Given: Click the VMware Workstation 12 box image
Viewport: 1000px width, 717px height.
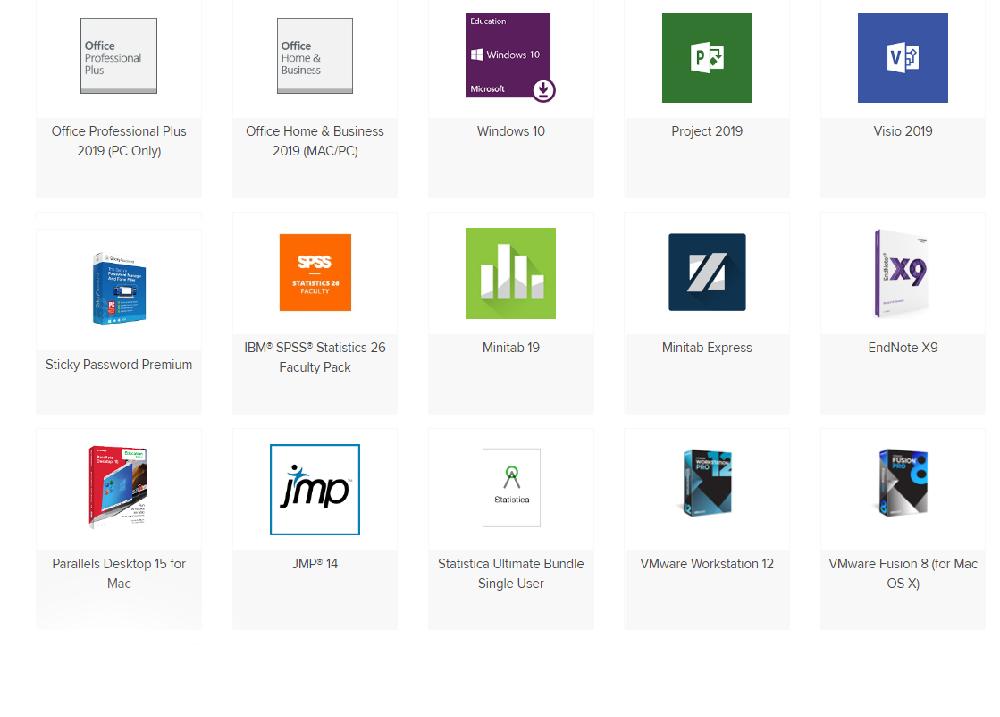Looking at the screenshot, I should 706,483.
